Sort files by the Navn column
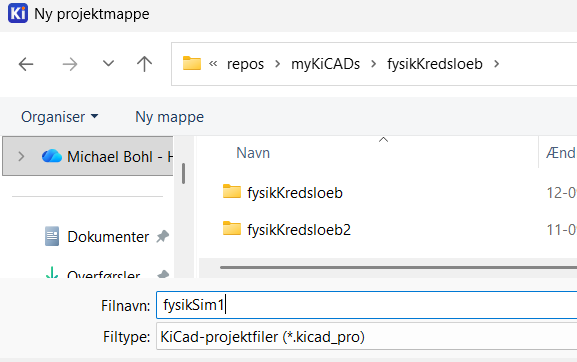This screenshot has height=362, width=577. [253, 153]
